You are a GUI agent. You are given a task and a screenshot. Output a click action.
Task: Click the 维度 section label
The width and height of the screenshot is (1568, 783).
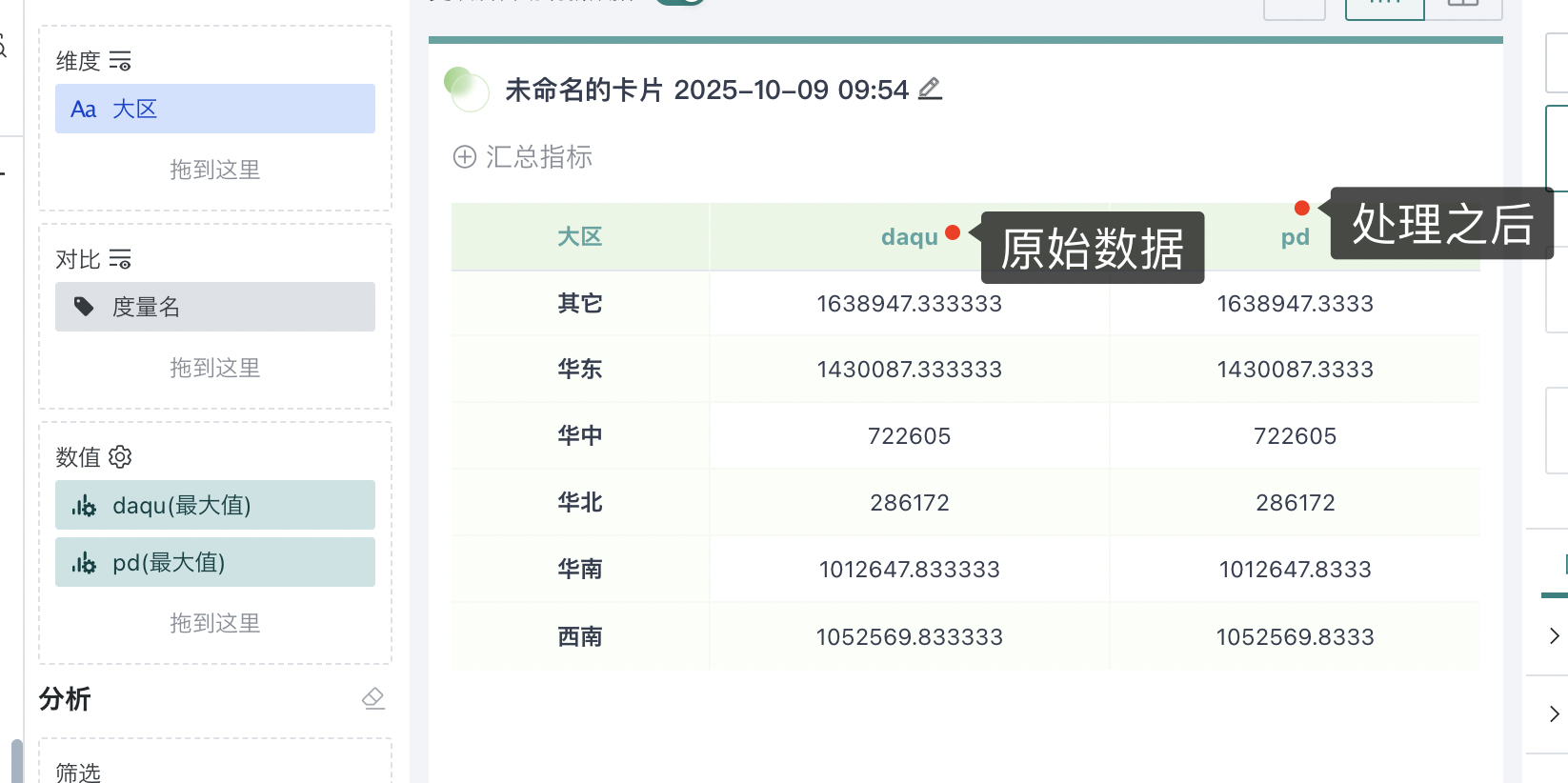tap(78, 62)
